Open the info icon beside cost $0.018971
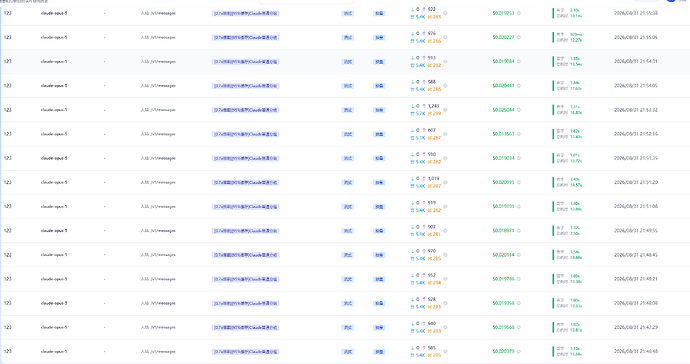The image size is (690, 364). point(519,231)
